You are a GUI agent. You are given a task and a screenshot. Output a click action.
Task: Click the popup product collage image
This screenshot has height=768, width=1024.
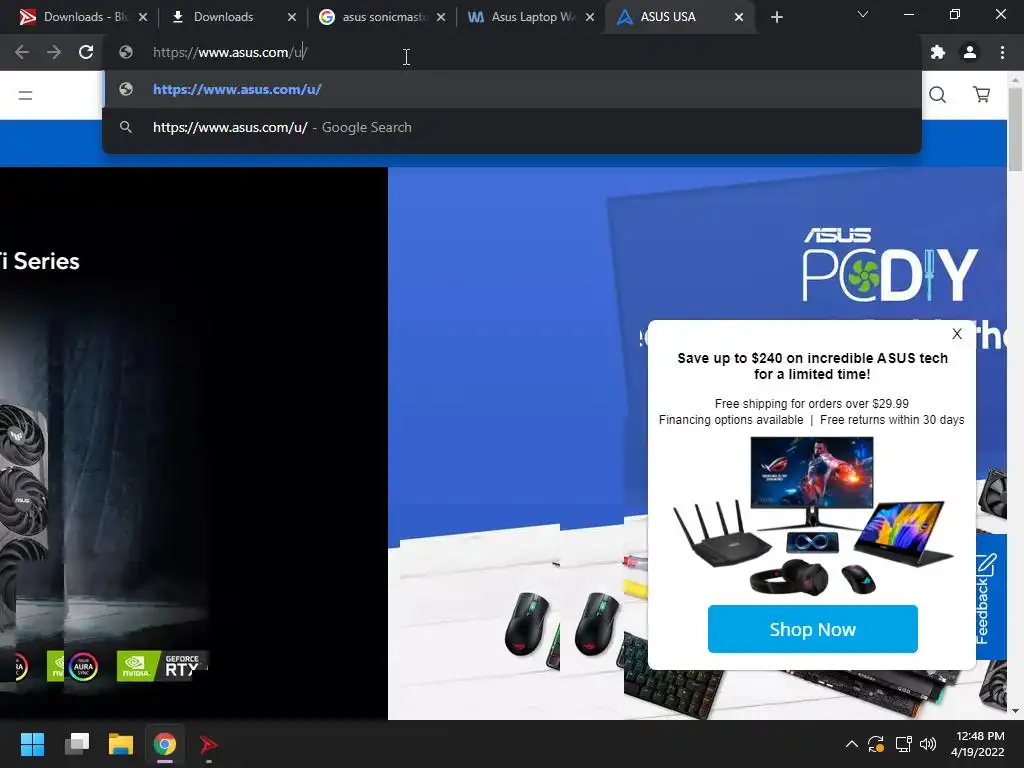tap(812, 516)
